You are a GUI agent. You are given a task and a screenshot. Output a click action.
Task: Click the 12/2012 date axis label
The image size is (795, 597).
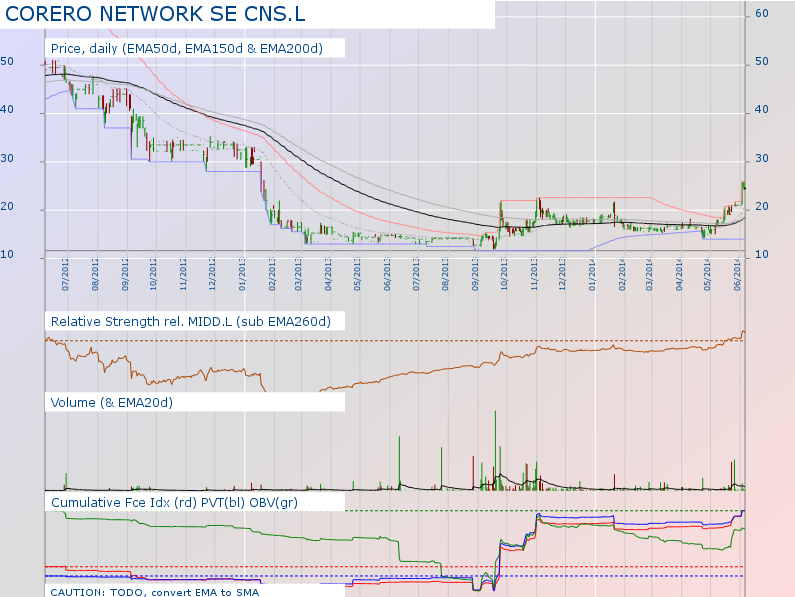coord(212,274)
